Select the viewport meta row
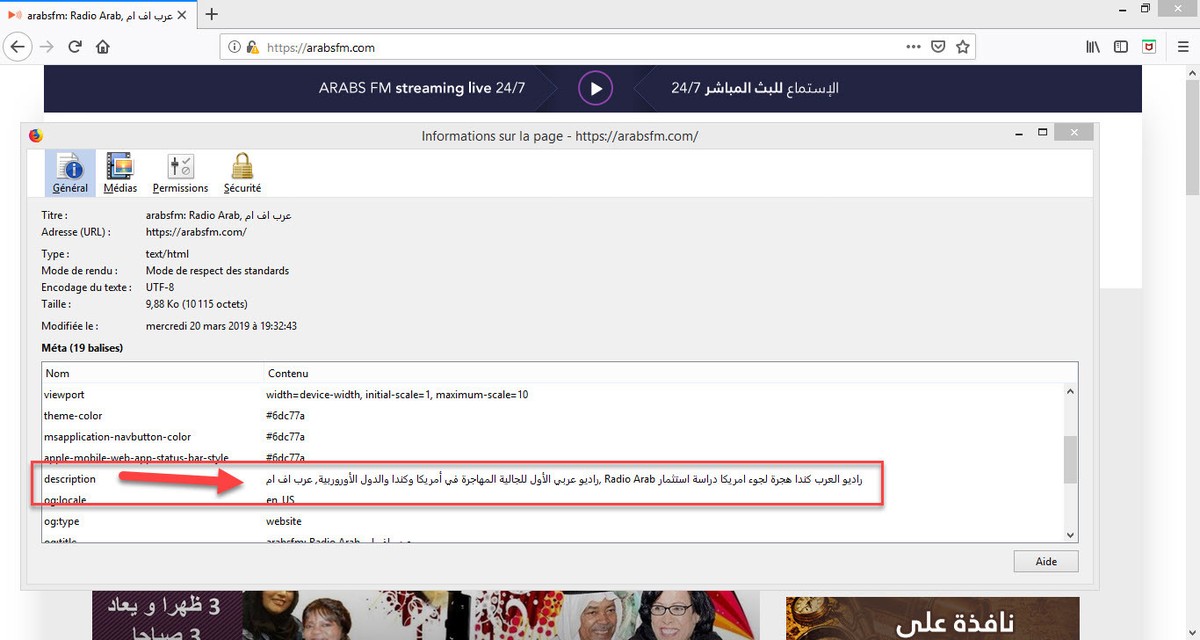The height and width of the screenshot is (640, 1200). click(552, 394)
